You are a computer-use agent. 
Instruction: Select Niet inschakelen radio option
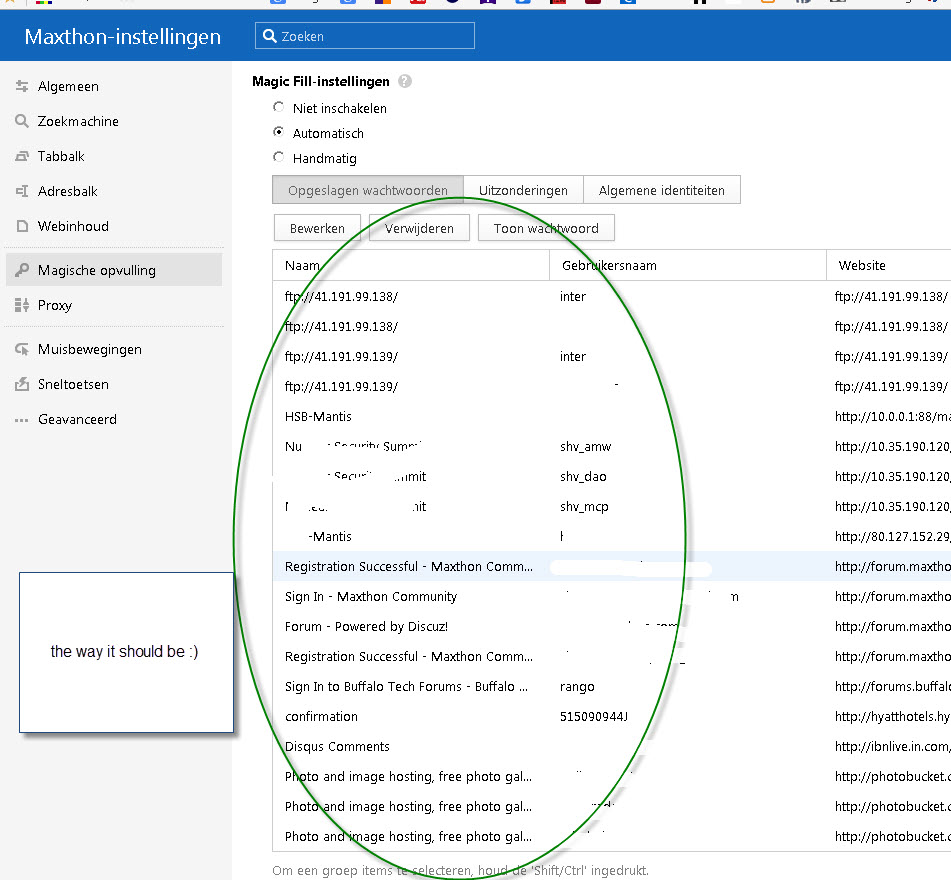pos(278,107)
